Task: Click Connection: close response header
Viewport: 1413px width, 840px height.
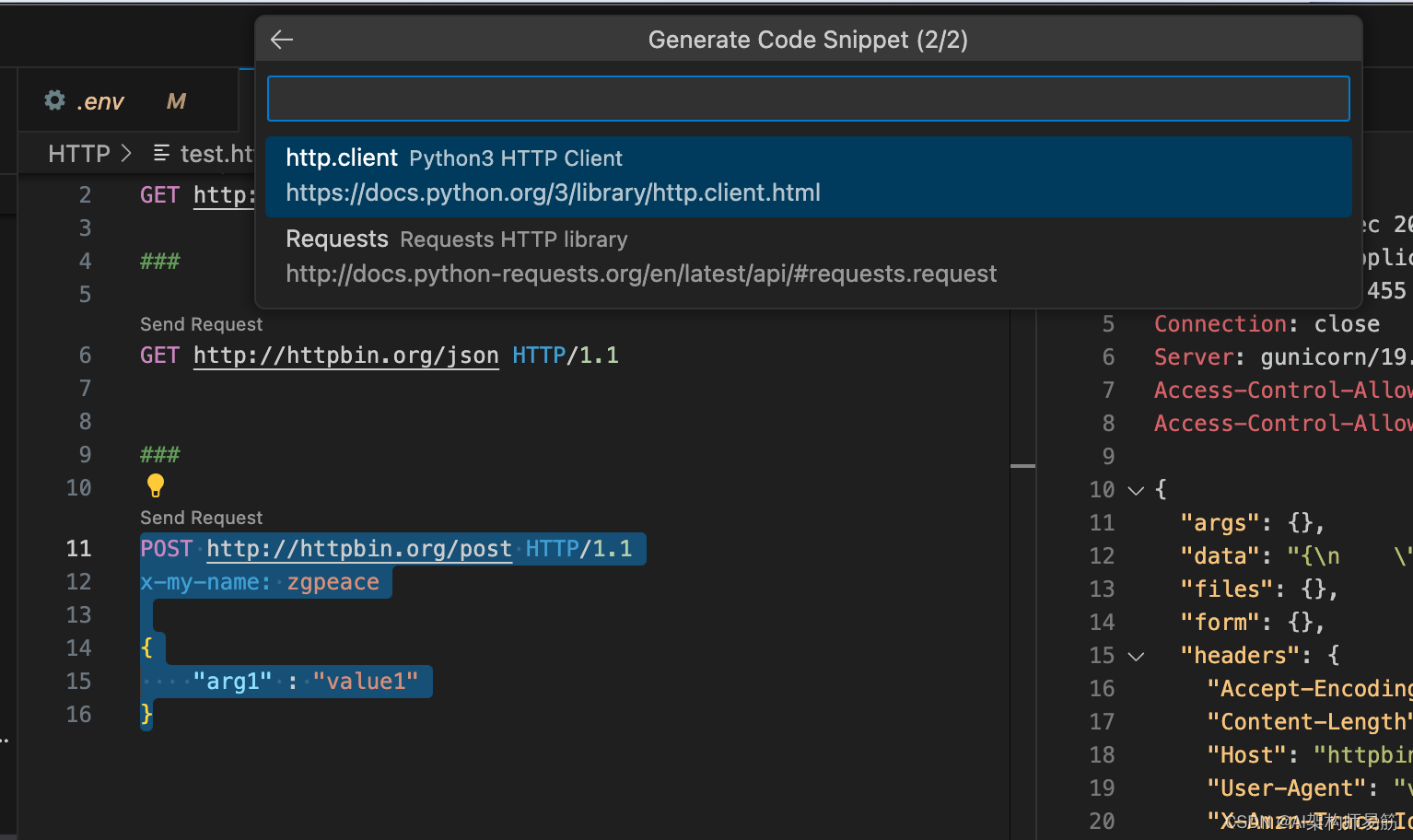Action: tap(1267, 324)
